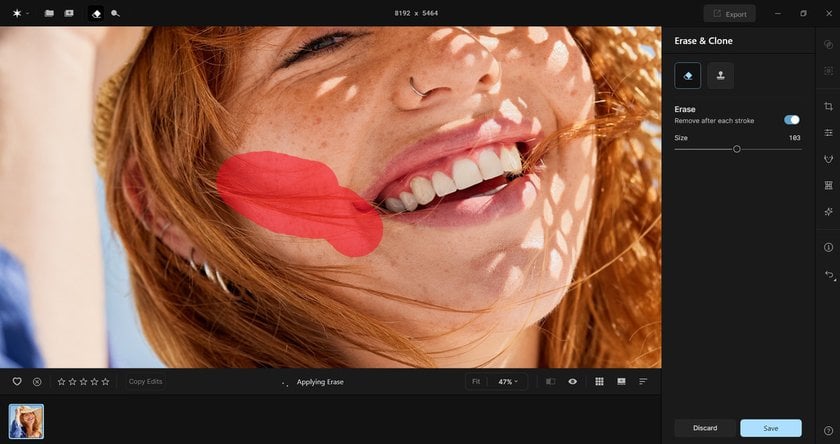Open the overlapping circles panel icon
Viewport: 840px width, 444px height.
point(828,44)
